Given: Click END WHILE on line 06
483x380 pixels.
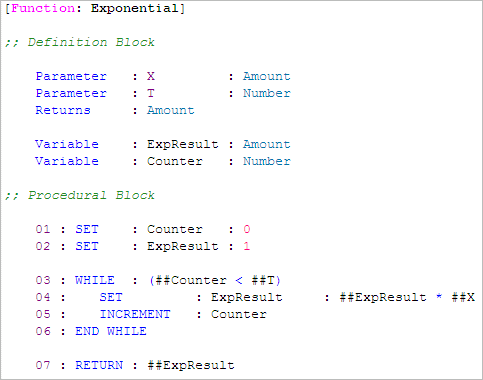Looking at the screenshot, I should pos(111,331).
